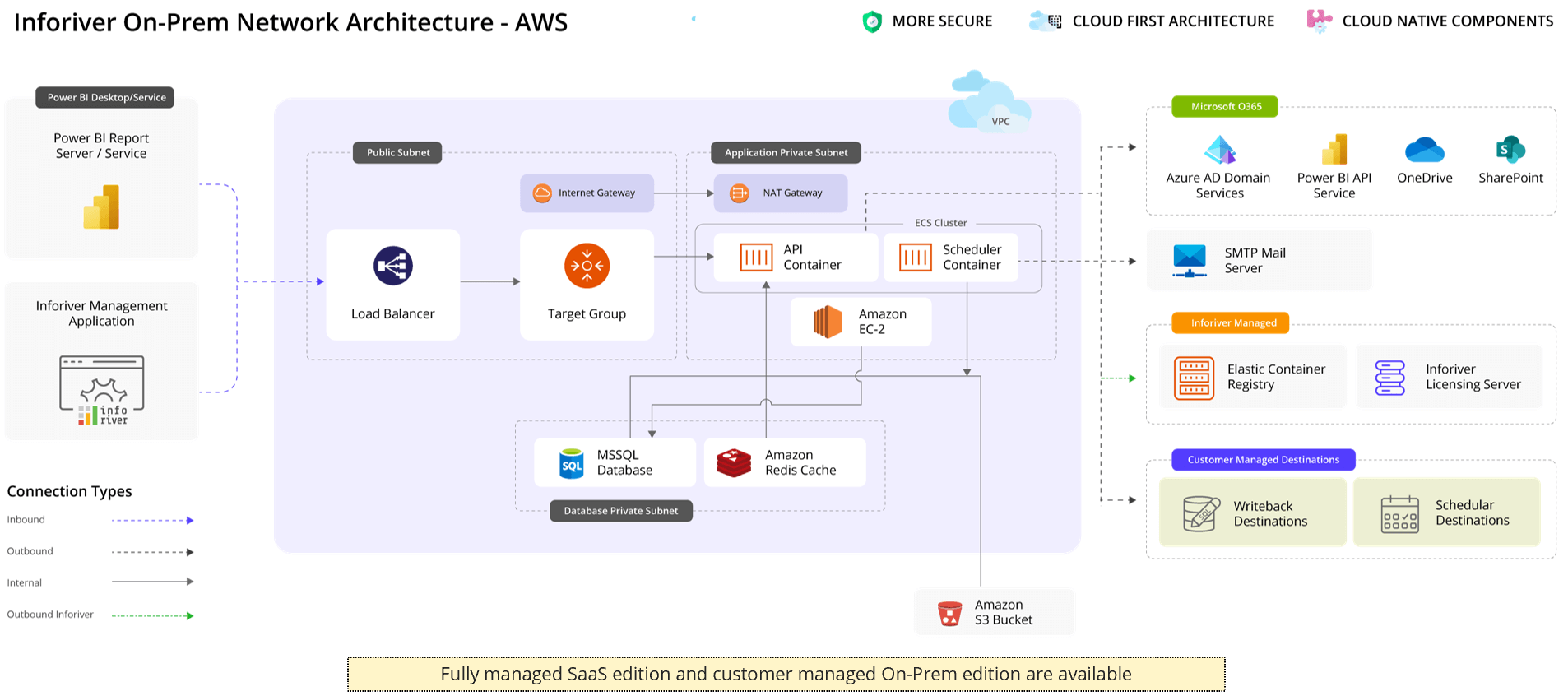Click the Inforiver Managed orange label
Screen dimensions: 1568x696
(1231, 322)
